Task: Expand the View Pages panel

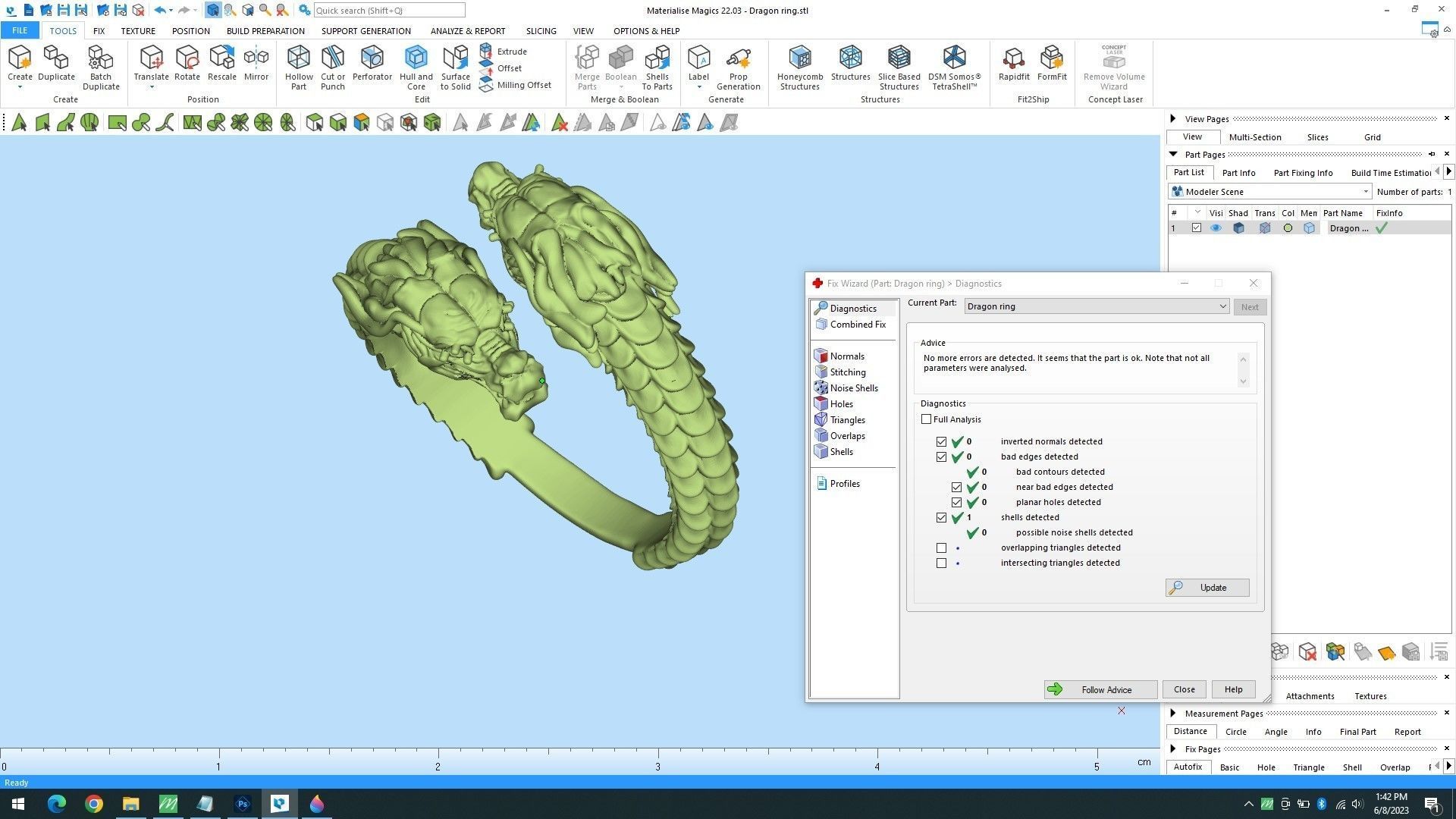Action: tap(1173, 118)
